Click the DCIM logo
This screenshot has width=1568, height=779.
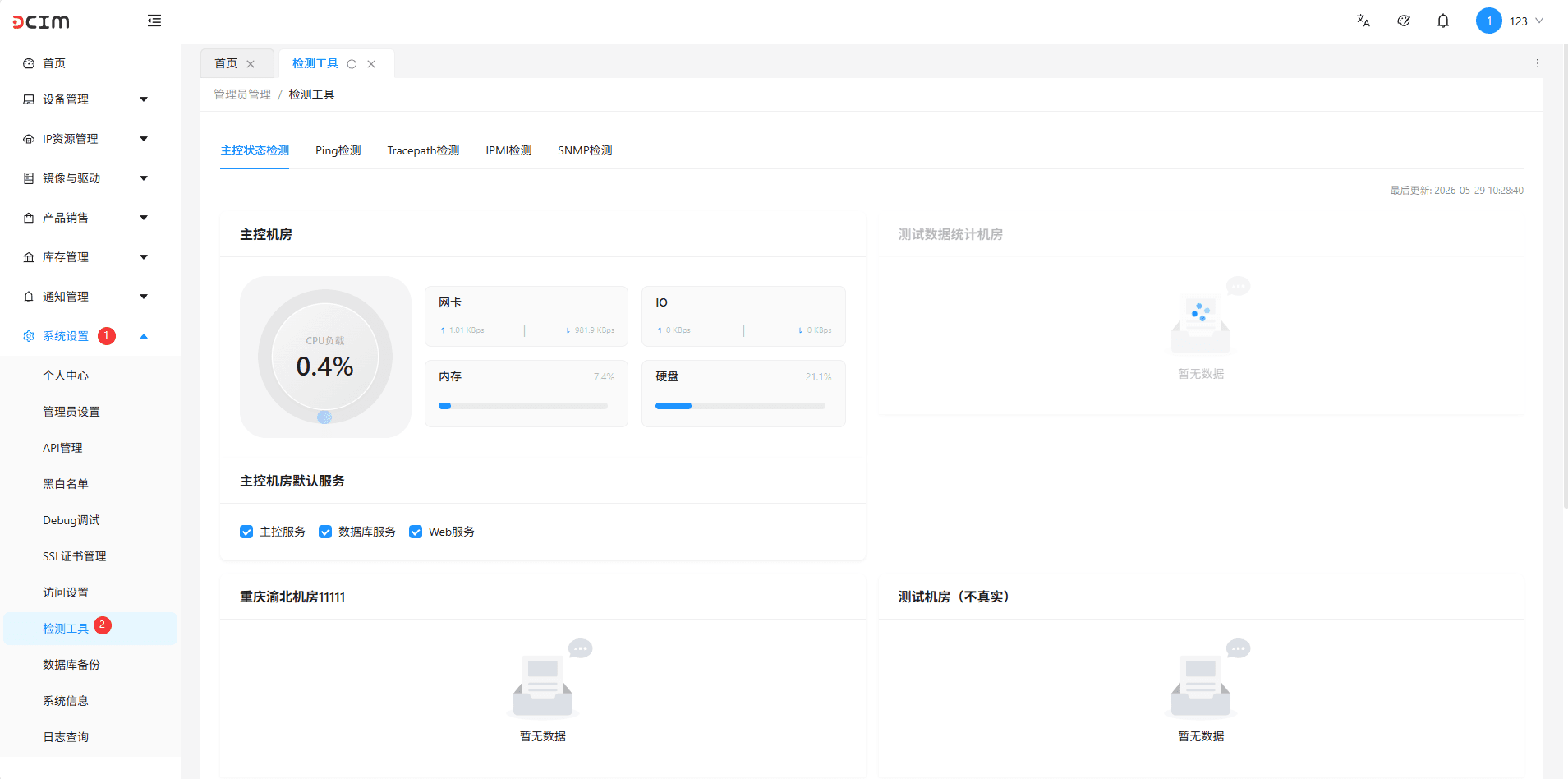41,21
